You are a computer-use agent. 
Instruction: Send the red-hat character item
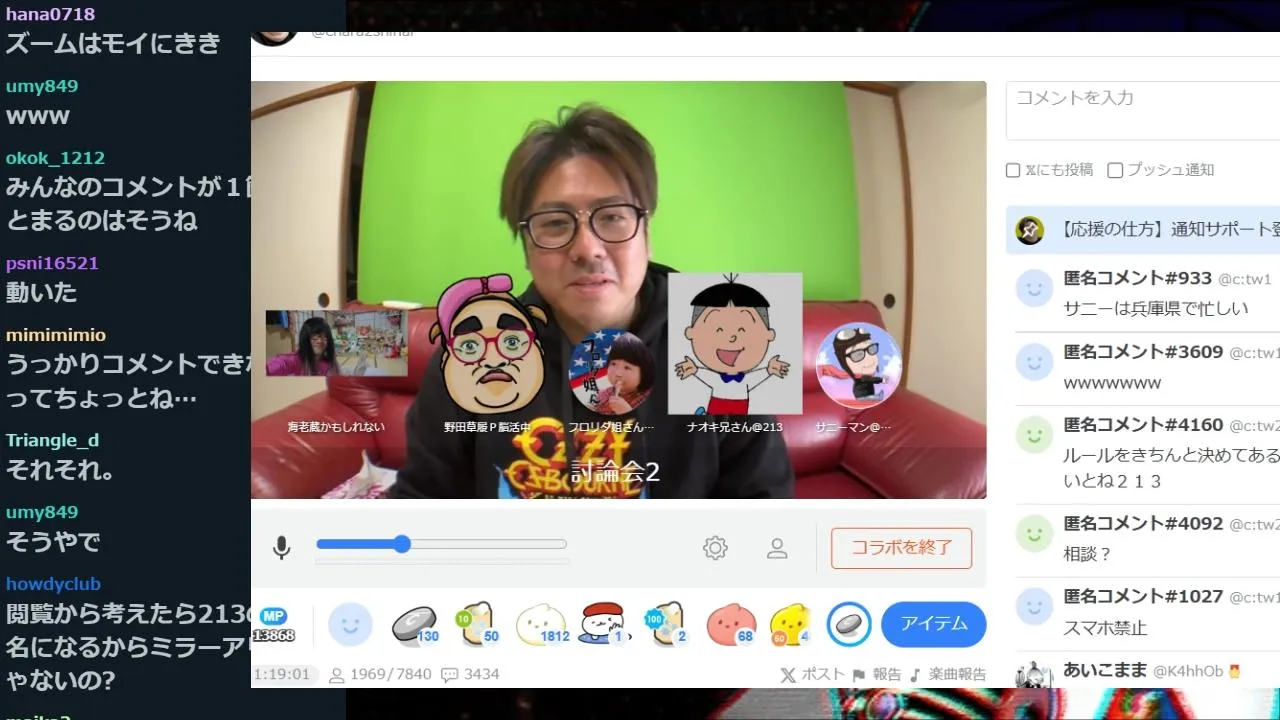pos(604,625)
